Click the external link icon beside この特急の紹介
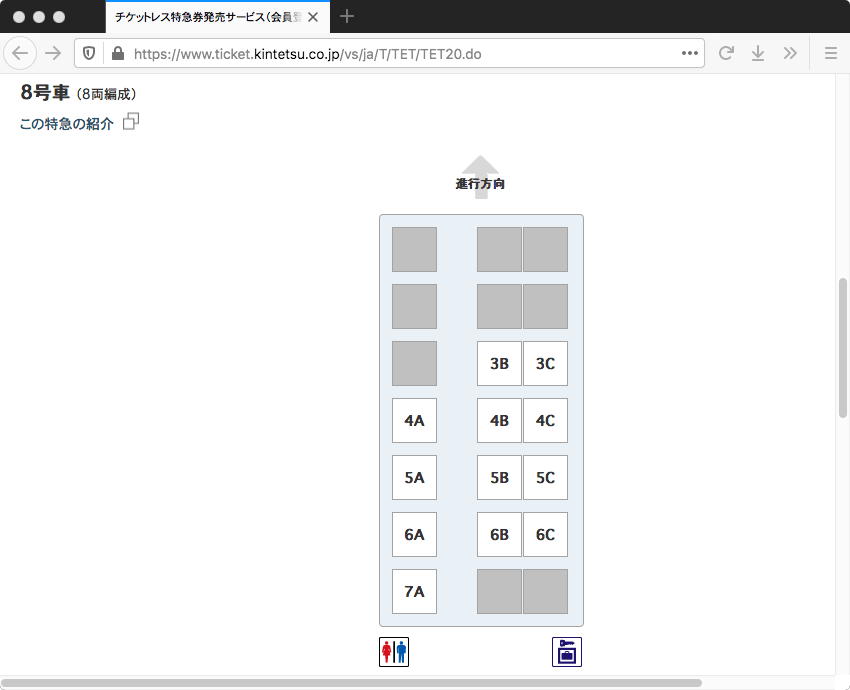Screen dimensions: 850x690 point(131,121)
